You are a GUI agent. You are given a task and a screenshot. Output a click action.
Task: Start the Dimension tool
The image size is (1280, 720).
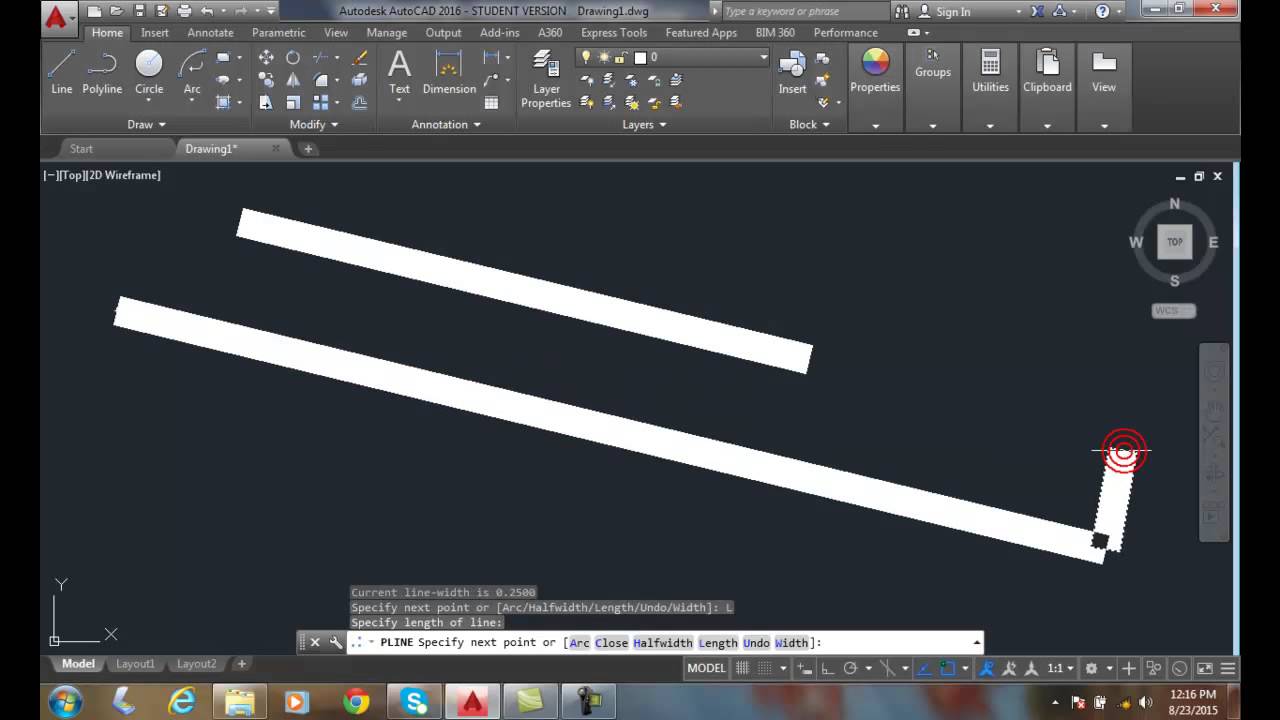449,72
